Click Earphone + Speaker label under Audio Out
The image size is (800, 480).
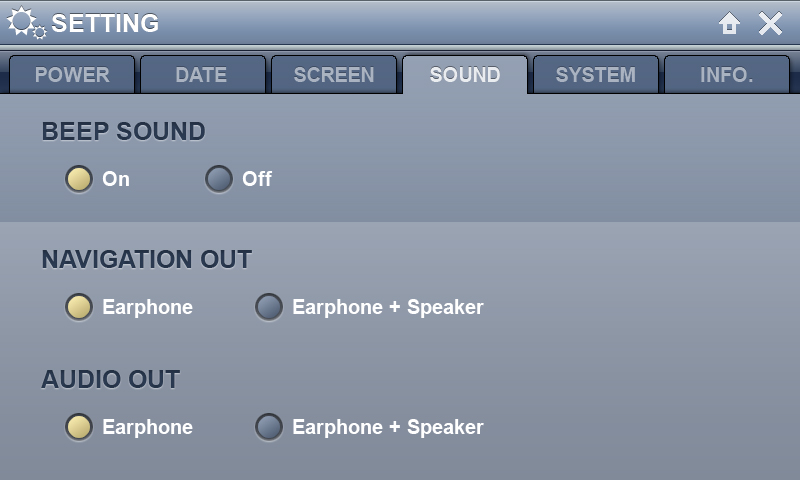coord(388,427)
